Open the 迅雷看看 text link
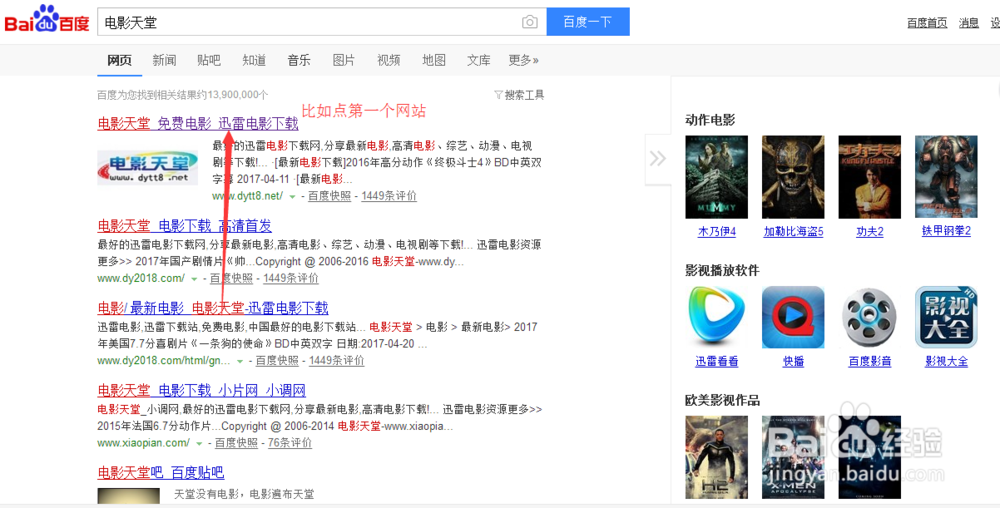This screenshot has height=508, width=1000. pos(716,362)
